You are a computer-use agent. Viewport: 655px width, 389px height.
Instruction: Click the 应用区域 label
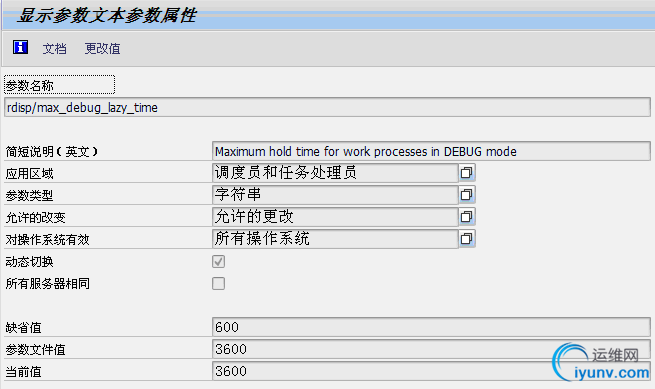point(29,173)
